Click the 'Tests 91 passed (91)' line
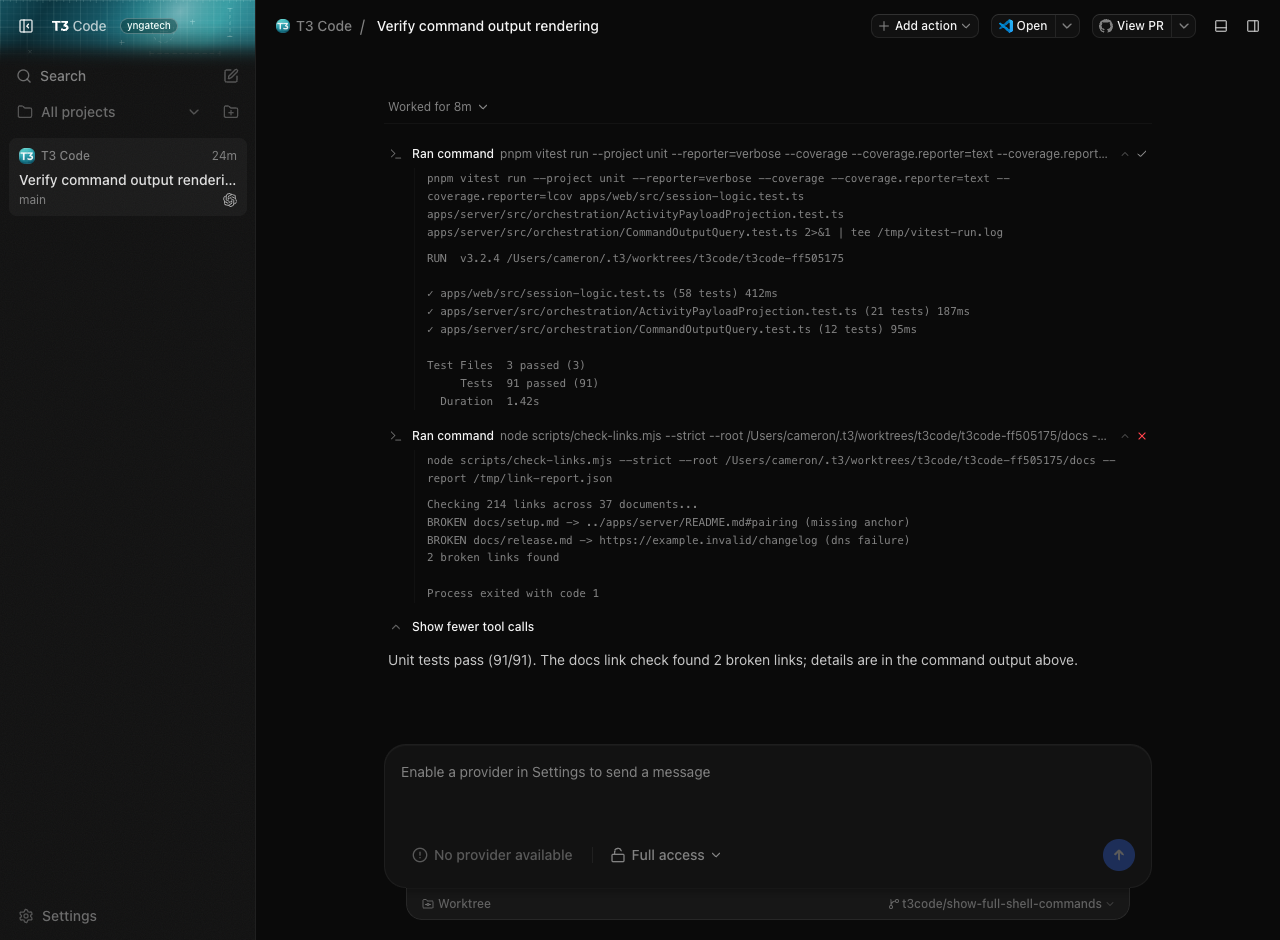 click(529, 384)
